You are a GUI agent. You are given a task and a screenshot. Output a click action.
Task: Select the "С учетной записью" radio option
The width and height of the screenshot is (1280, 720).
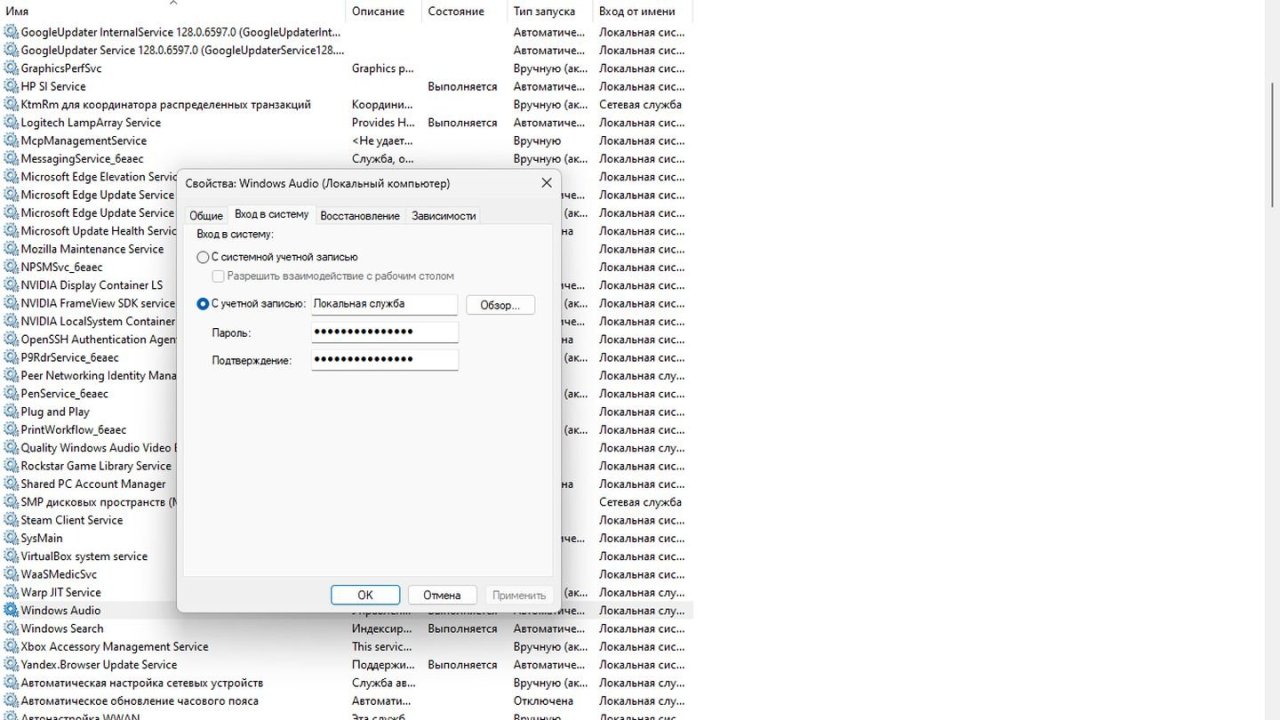pos(203,304)
